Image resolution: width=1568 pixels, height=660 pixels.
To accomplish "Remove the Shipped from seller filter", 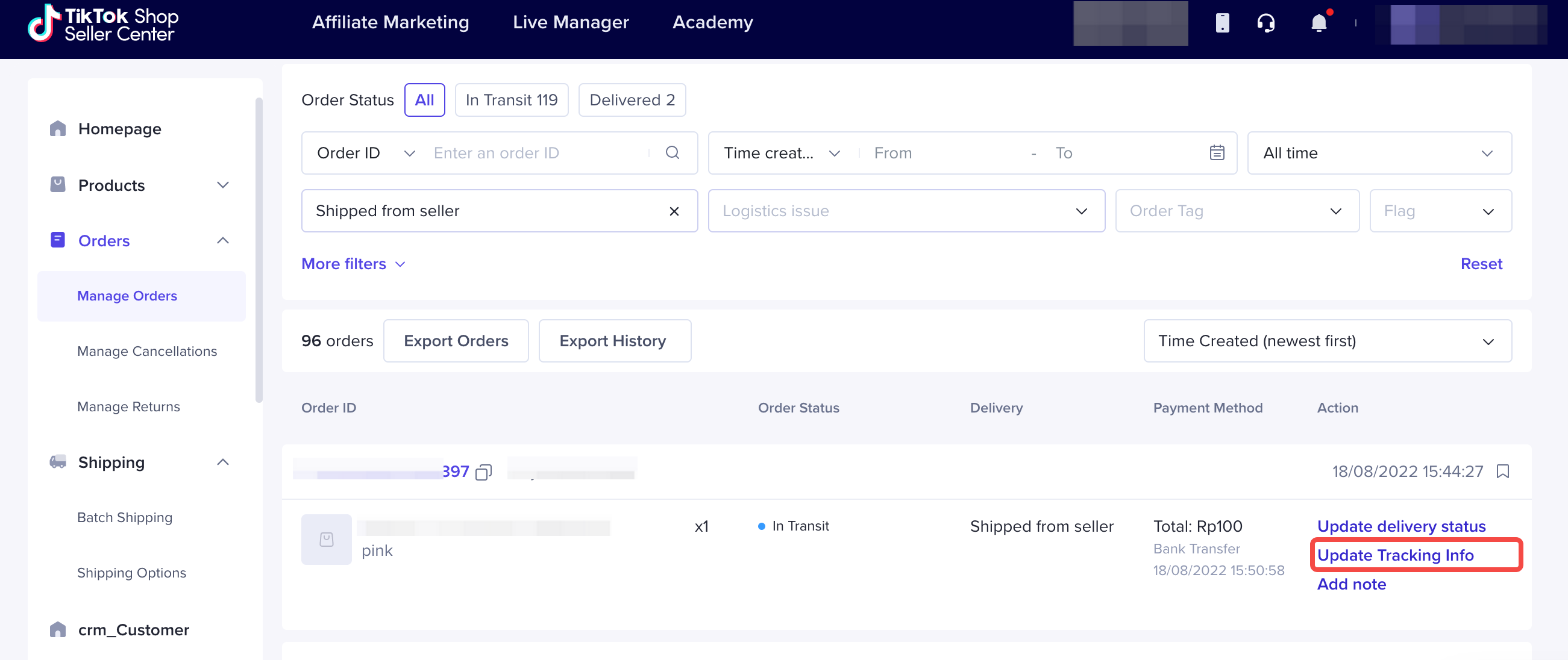I will coord(674,211).
